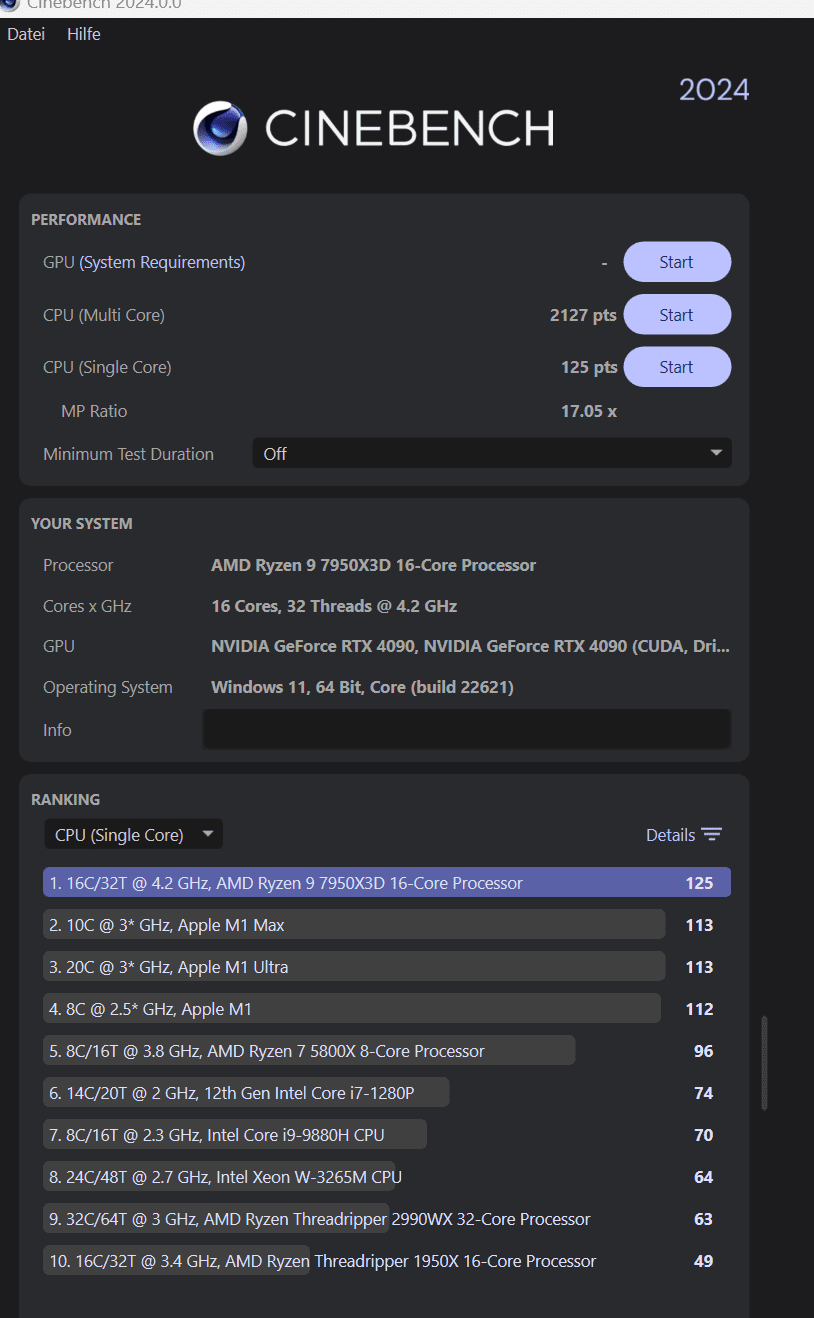This screenshot has width=814, height=1318.
Task: Select the Intel Core i7-1280P ranking row
Action: click(x=387, y=1093)
